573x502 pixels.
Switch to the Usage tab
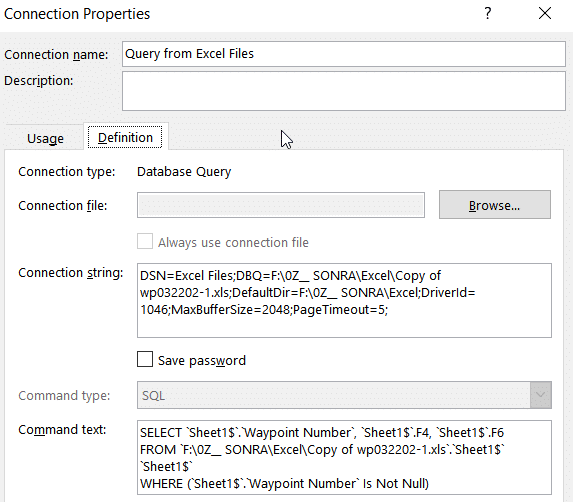[x=45, y=138]
